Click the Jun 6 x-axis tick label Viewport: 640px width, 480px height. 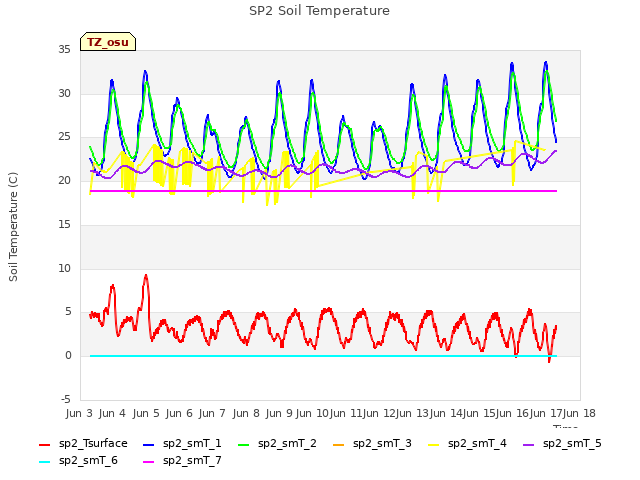coord(179,413)
